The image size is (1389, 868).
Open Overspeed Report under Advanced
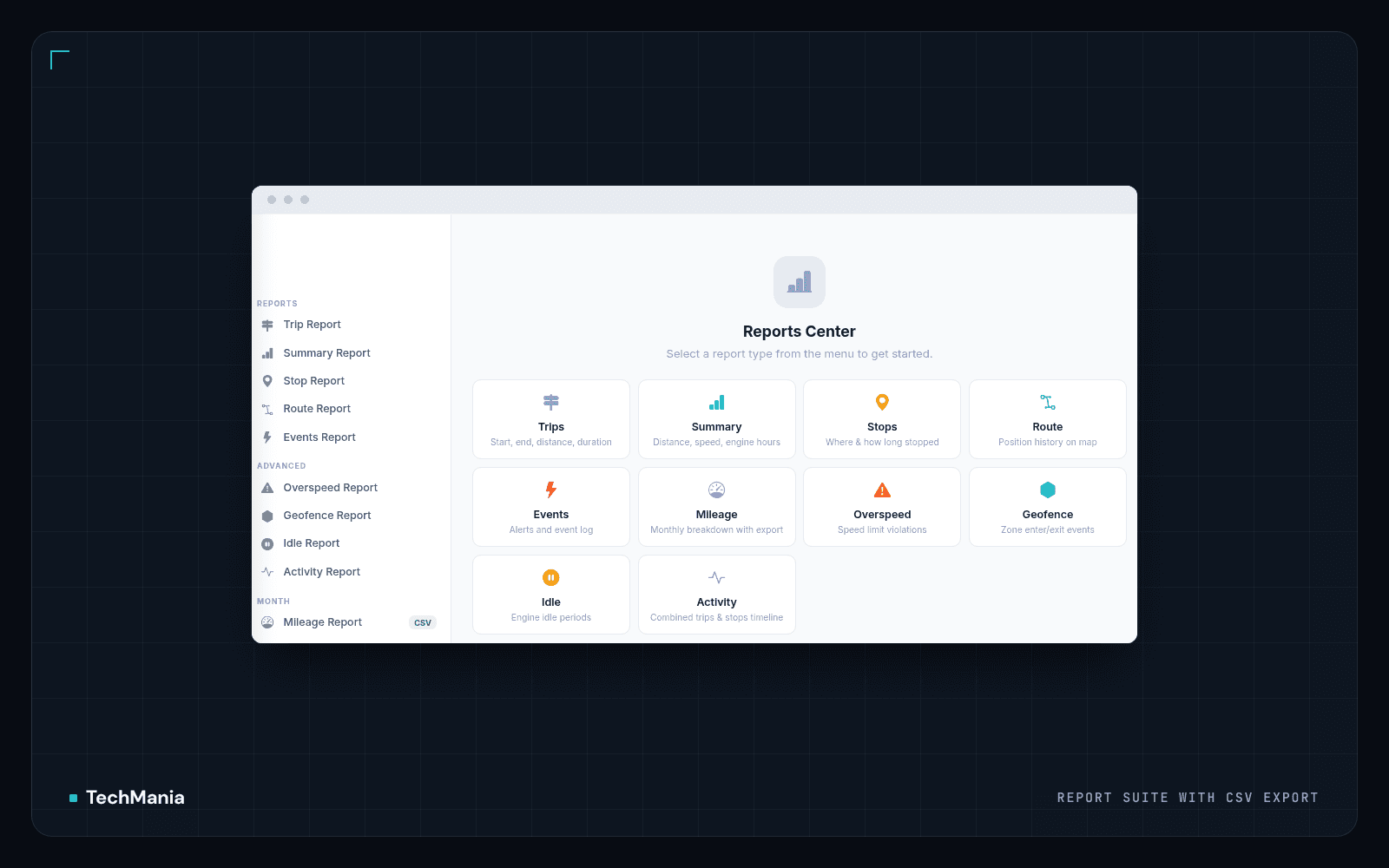(352, 488)
